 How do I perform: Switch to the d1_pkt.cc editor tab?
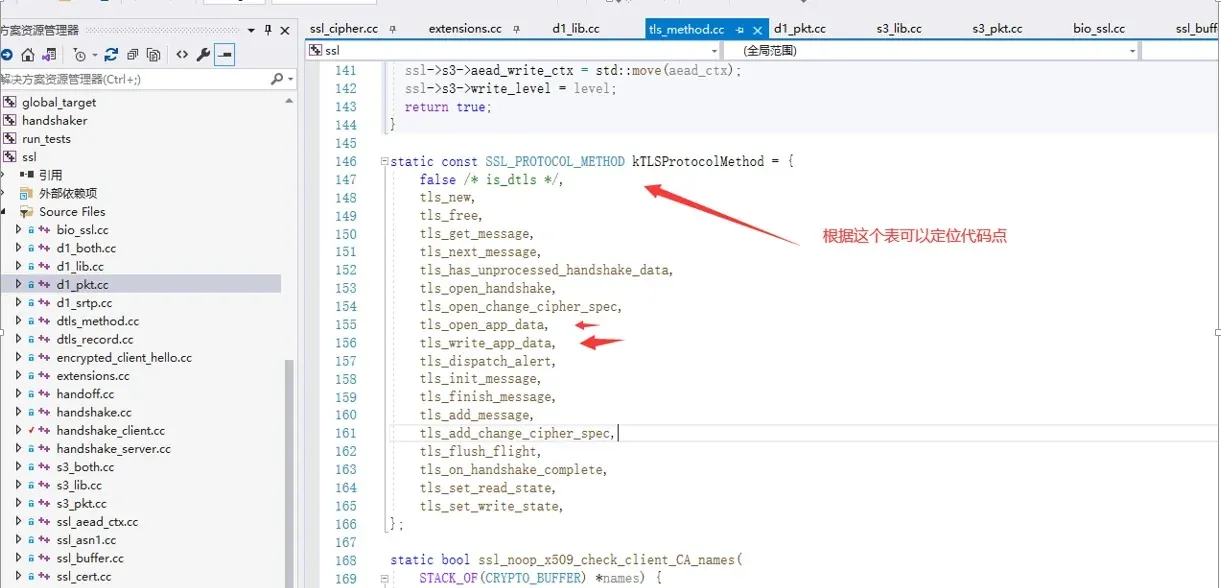click(799, 29)
